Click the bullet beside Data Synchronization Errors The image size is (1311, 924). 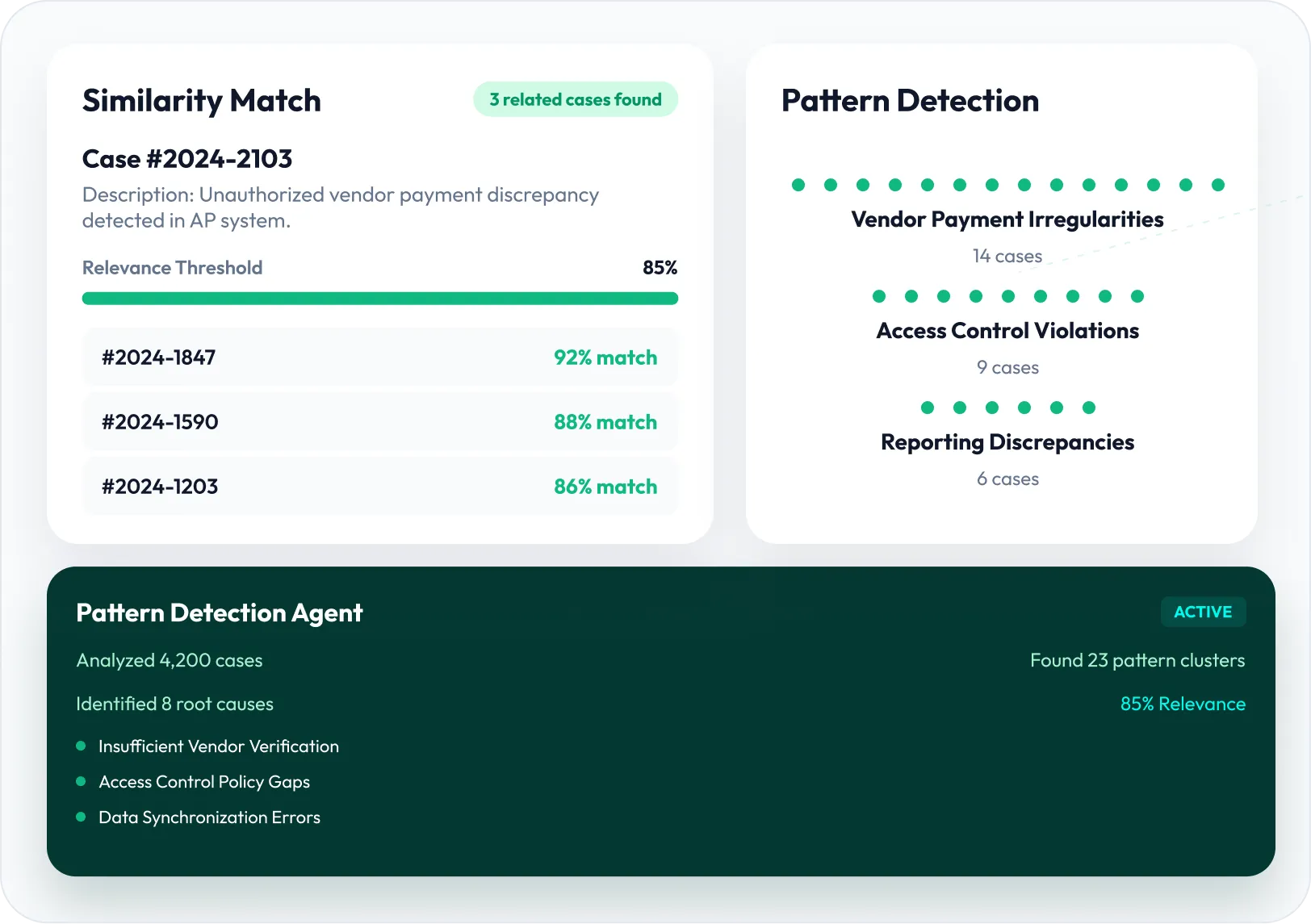(81, 817)
